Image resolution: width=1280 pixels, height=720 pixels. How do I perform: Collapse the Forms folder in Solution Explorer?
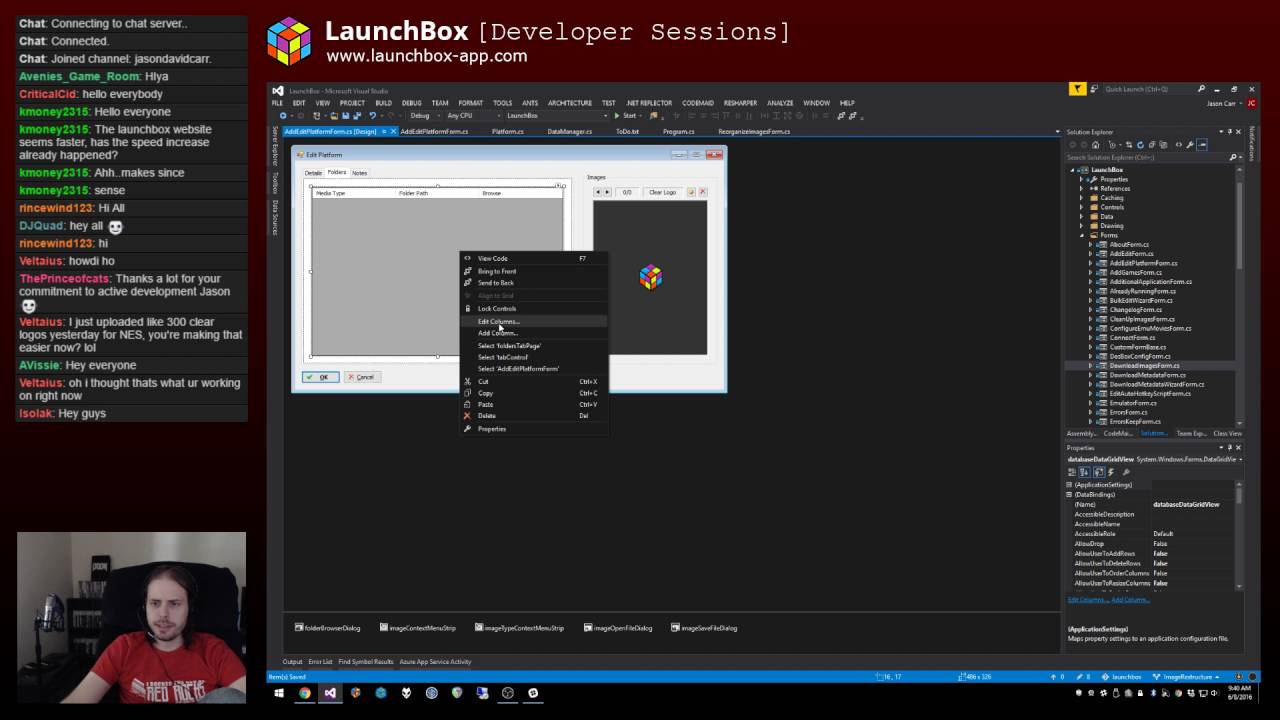[x=1081, y=235]
